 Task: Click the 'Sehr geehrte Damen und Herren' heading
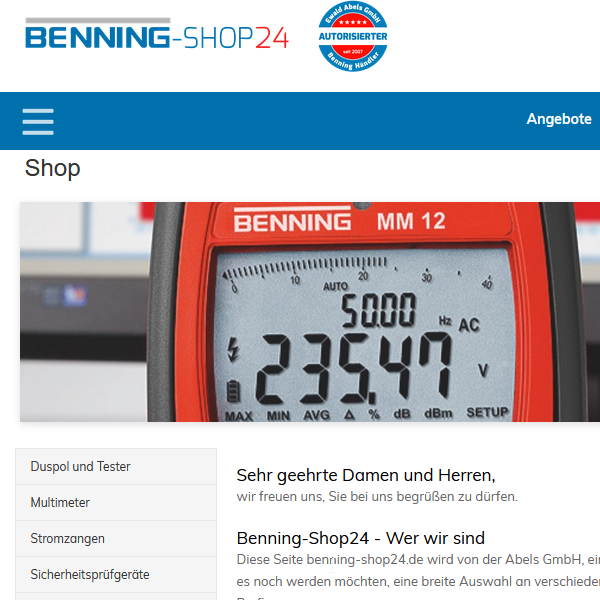(366, 475)
